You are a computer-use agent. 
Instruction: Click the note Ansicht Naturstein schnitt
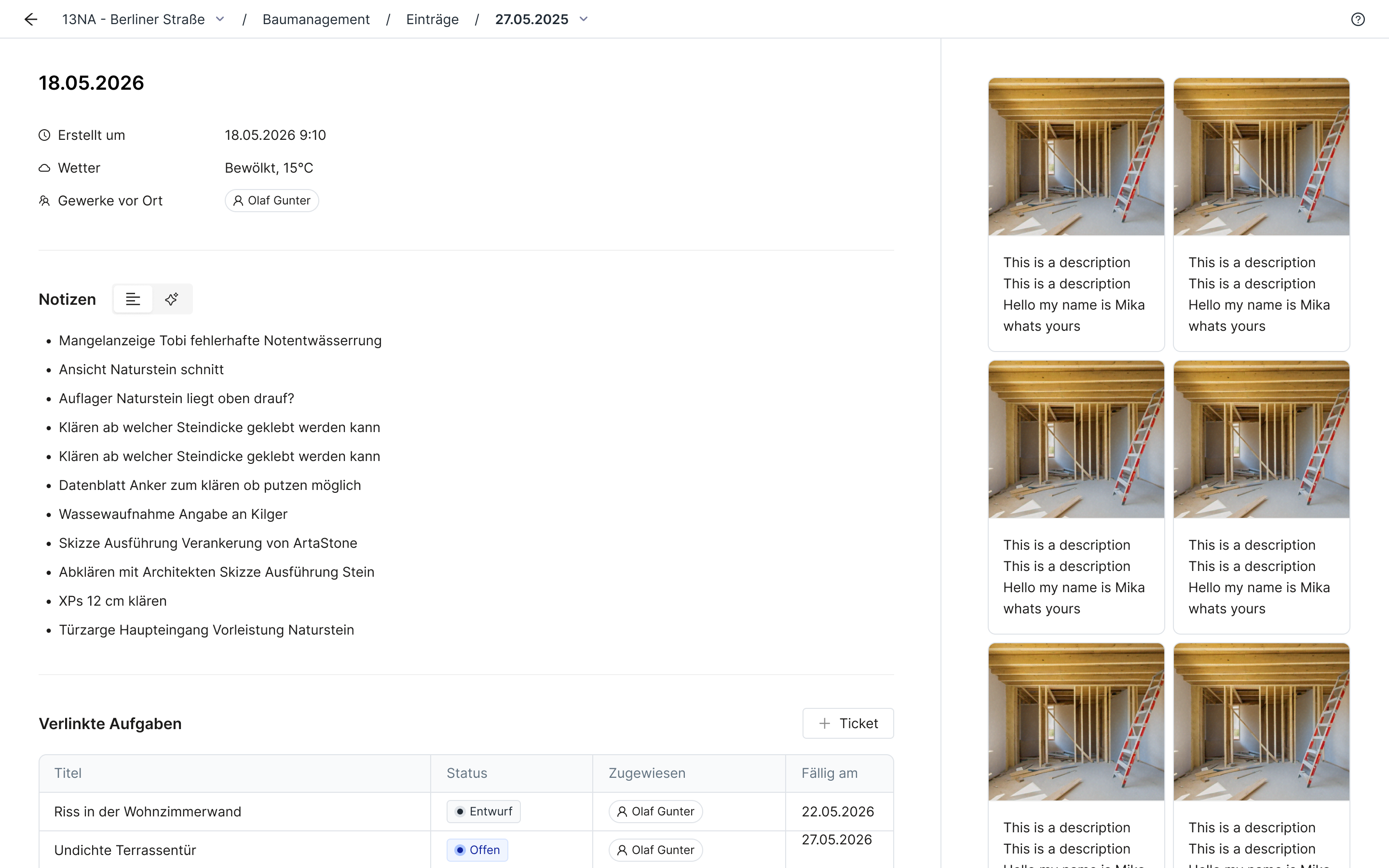[x=141, y=370]
